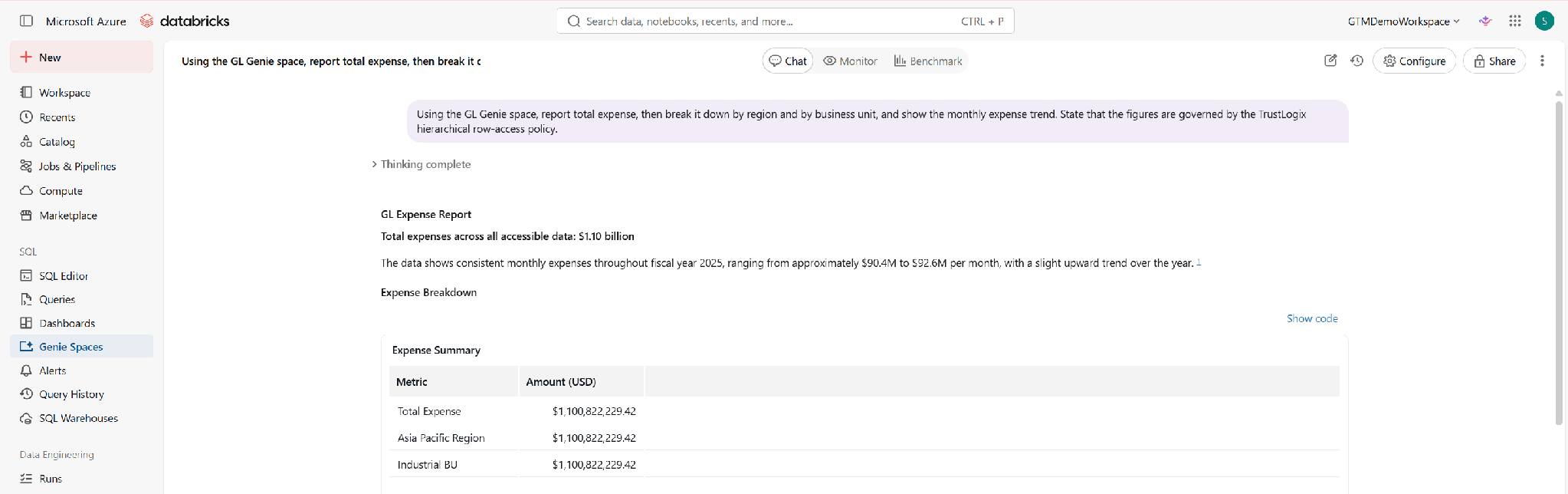Click the Configure button
1568x494 pixels.
1414,61
